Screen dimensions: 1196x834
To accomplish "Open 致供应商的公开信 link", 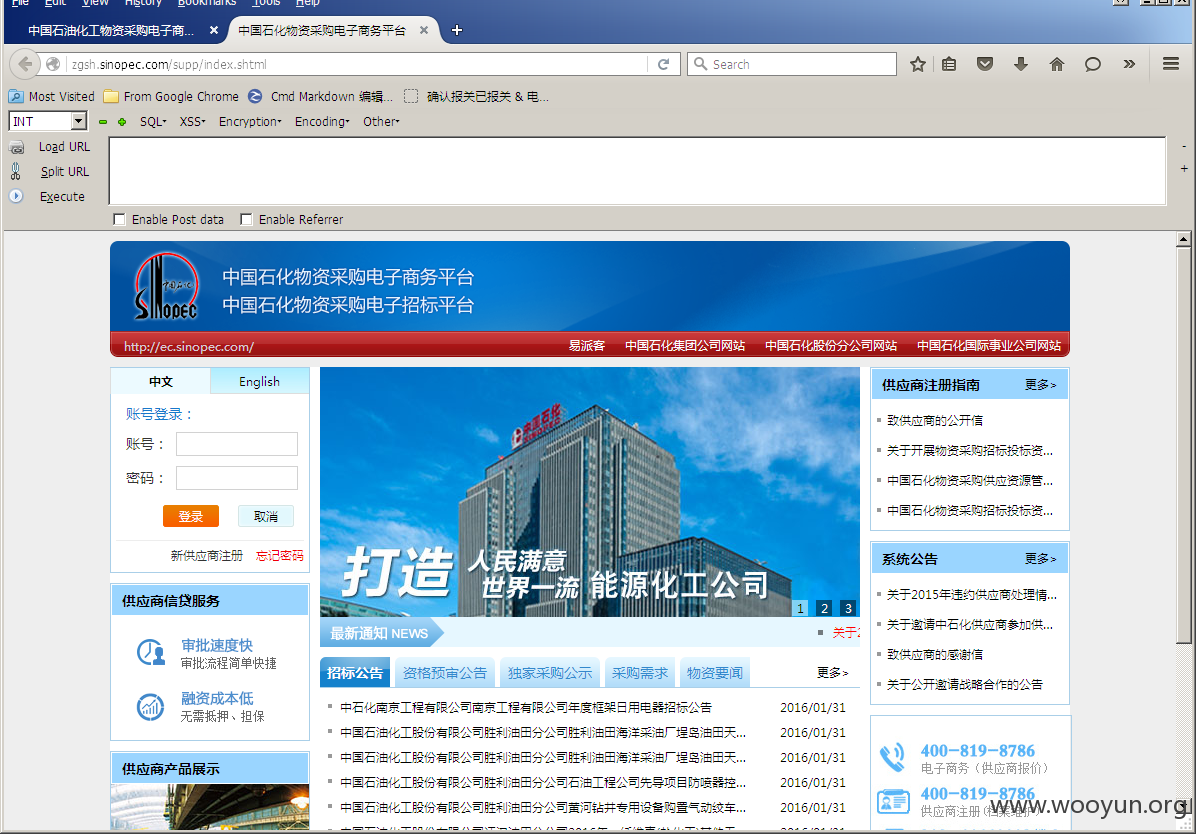I will [934, 420].
